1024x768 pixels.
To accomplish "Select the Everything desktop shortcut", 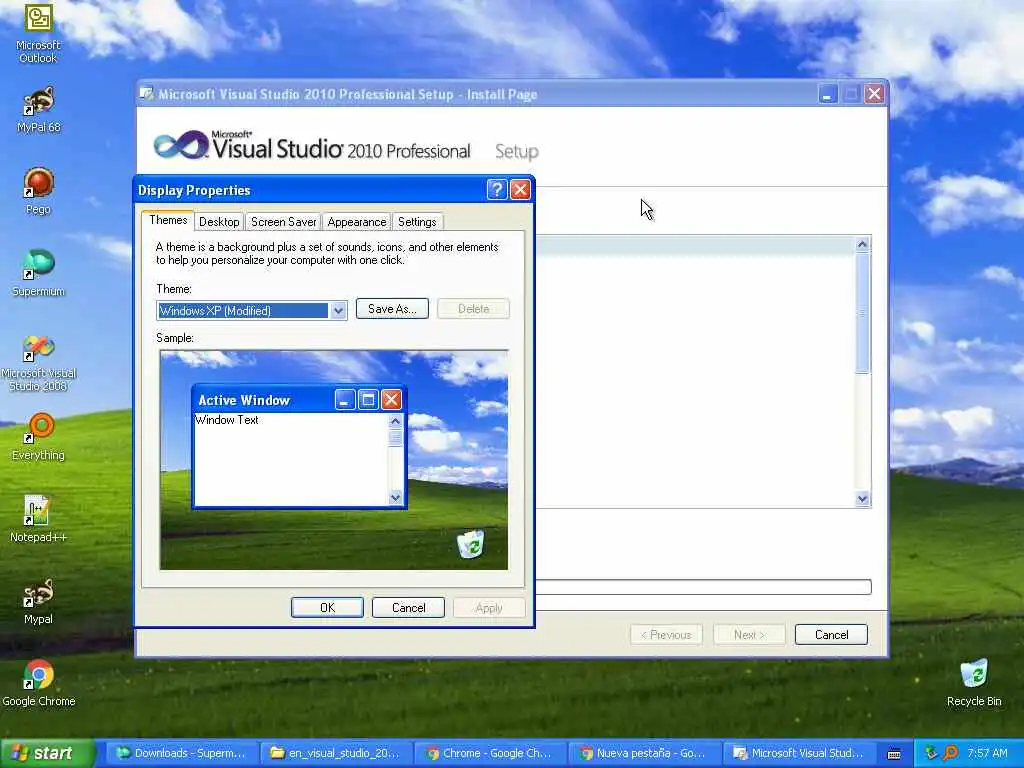I will pos(39,436).
